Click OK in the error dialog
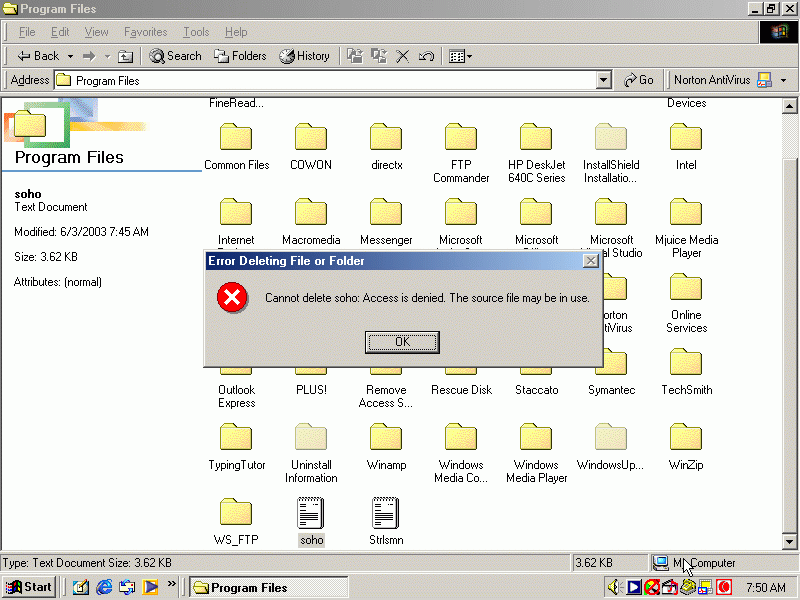The image size is (800, 600). pyautogui.click(x=402, y=342)
